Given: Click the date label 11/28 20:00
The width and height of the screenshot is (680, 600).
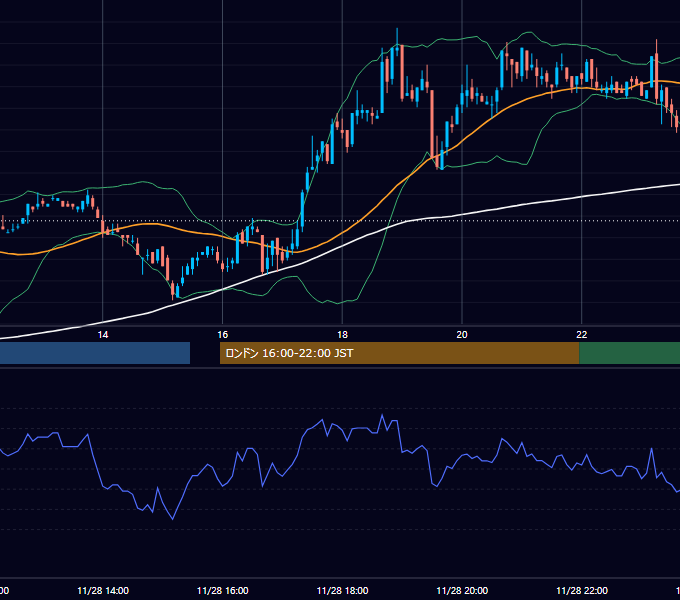Looking at the screenshot, I should click(x=462, y=590).
